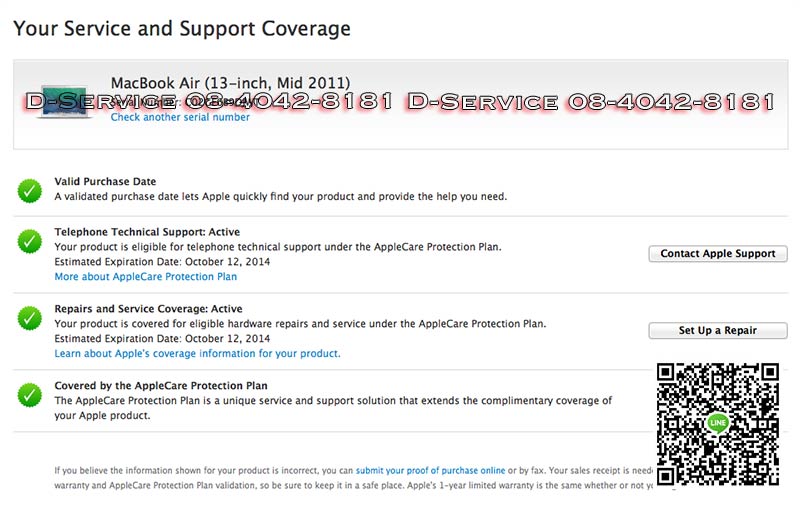Click the green LINE logo inside the QR code

(717, 423)
